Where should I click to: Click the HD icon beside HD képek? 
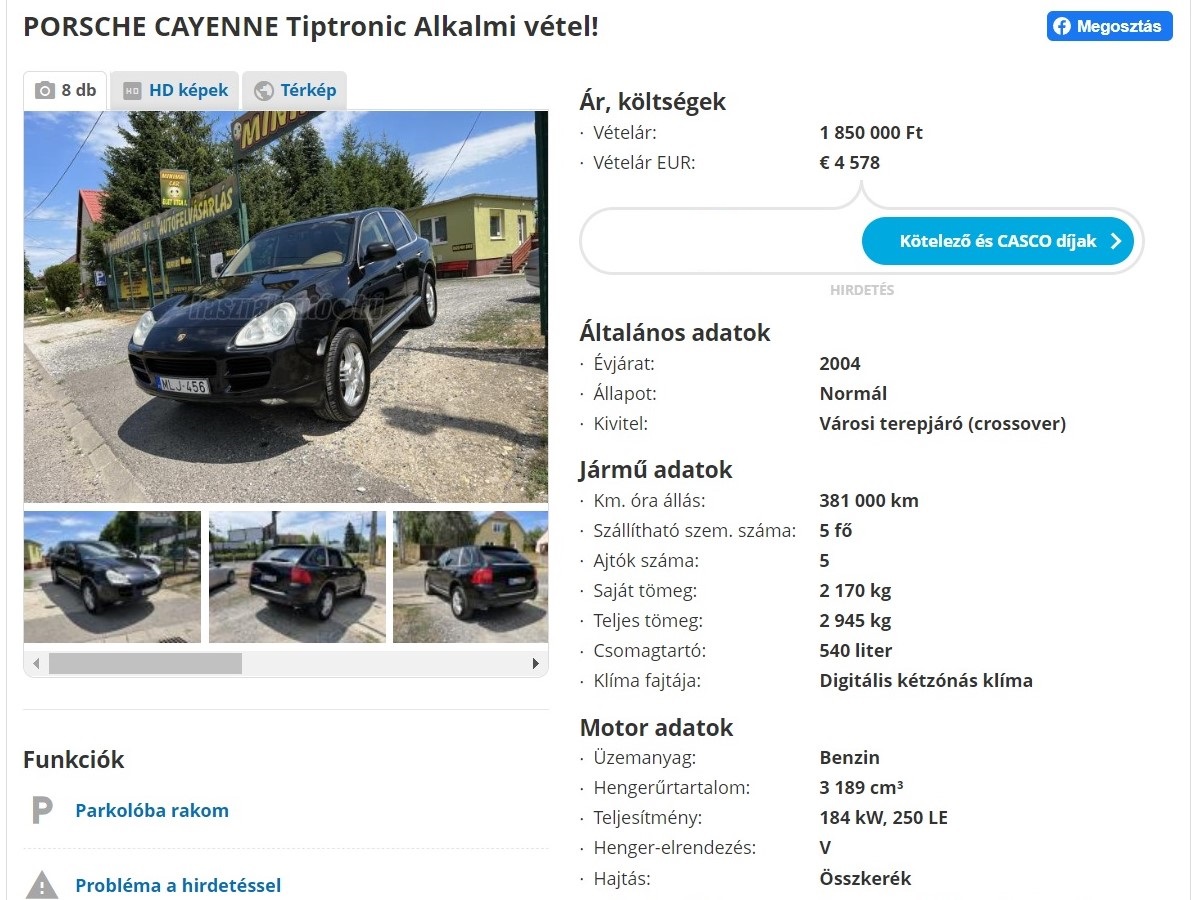pyautogui.click(x=132, y=91)
